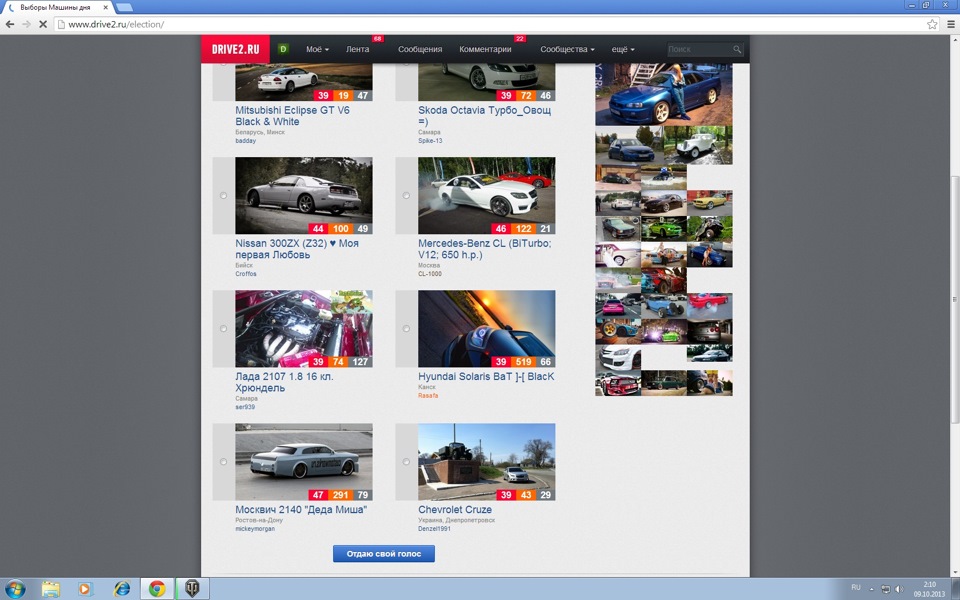Open Москвич 2140 gray car photo
Screen dimensions: 960x600
click(x=304, y=462)
